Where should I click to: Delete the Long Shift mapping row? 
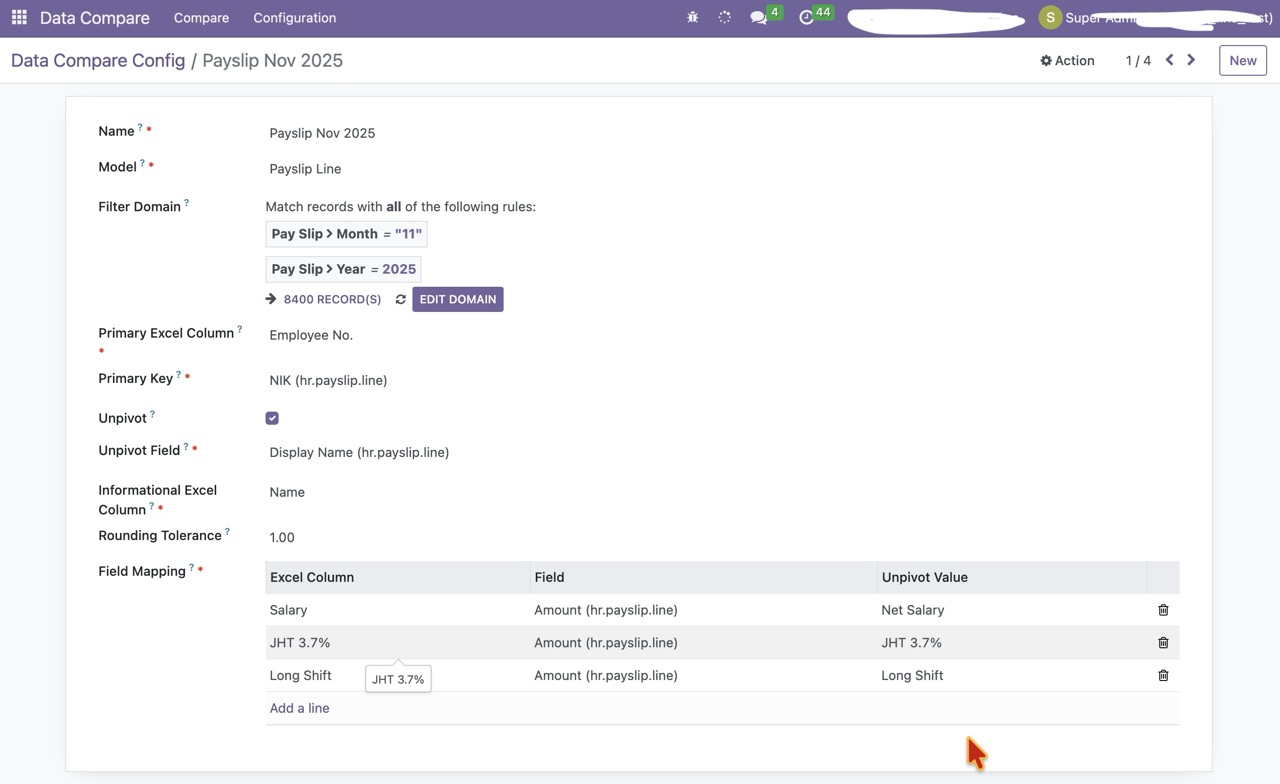click(1163, 676)
